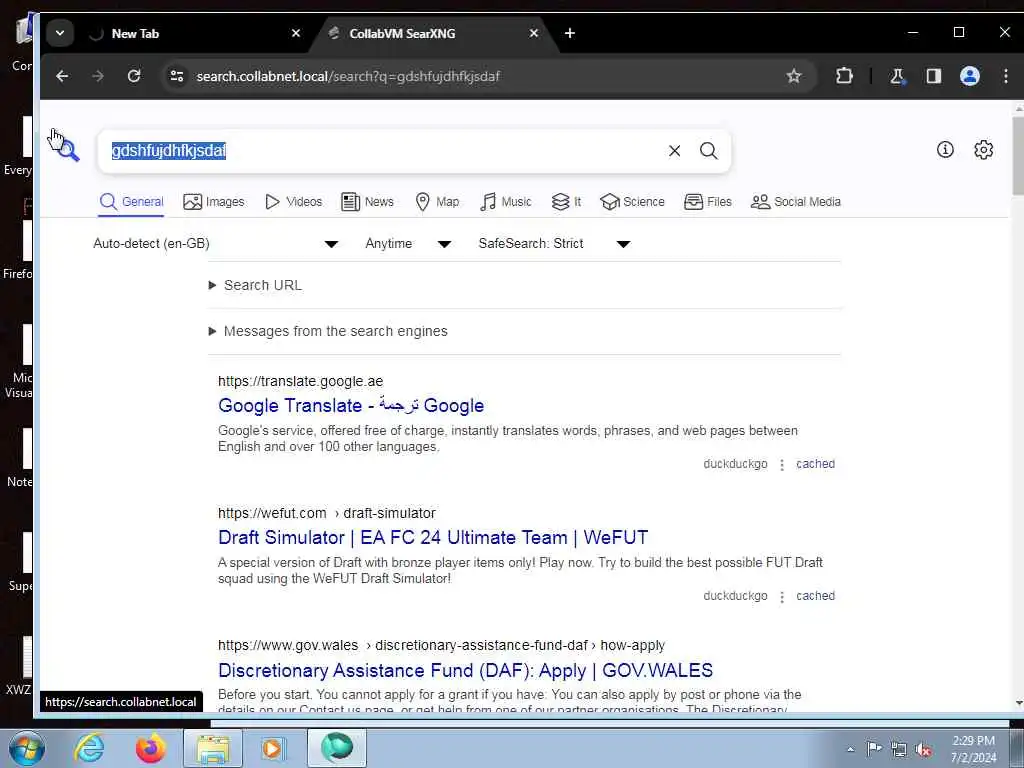Open a new tab with the plus button
Viewport: 1024px width, 768px height.
click(x=569, y=33)
